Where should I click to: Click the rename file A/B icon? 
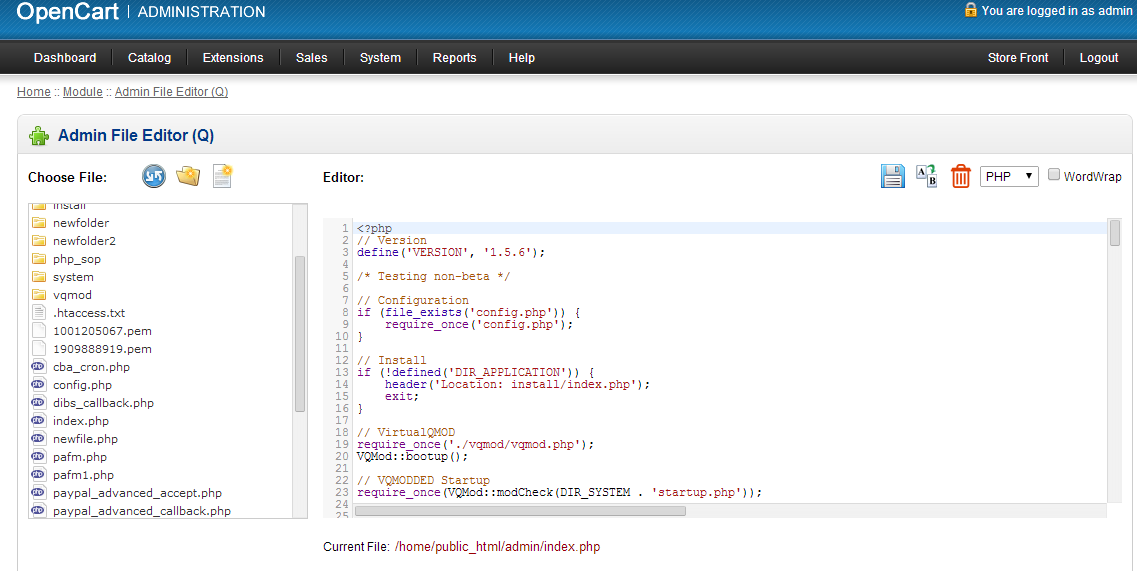point(927,176)
